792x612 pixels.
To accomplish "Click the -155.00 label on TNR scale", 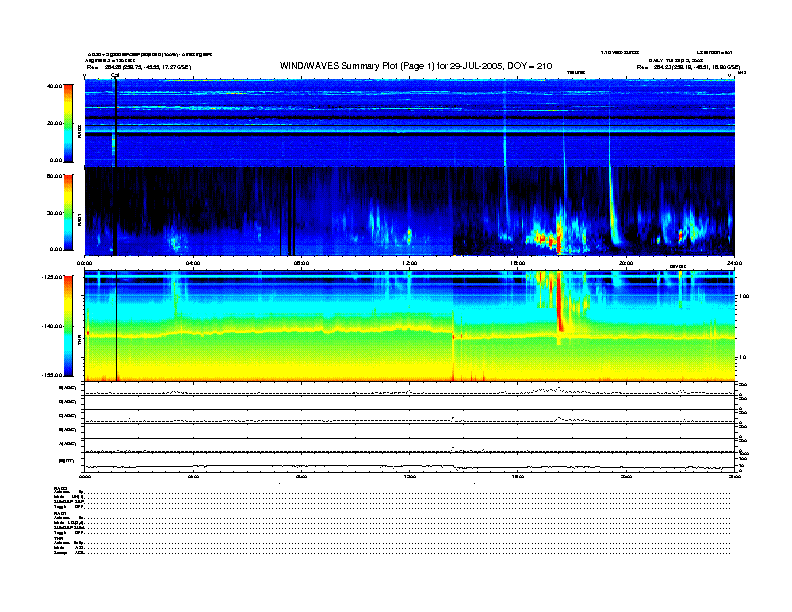I will 52,375.
